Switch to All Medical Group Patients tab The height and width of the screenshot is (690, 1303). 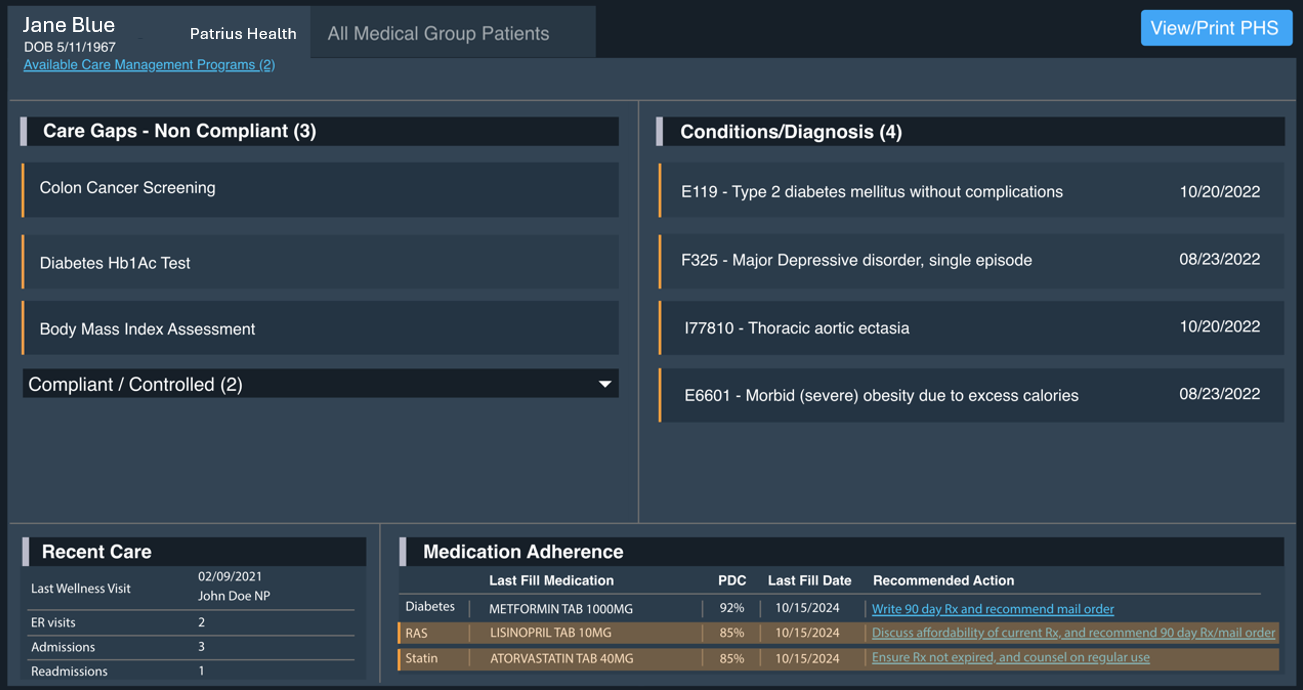(x=438, y=34)
